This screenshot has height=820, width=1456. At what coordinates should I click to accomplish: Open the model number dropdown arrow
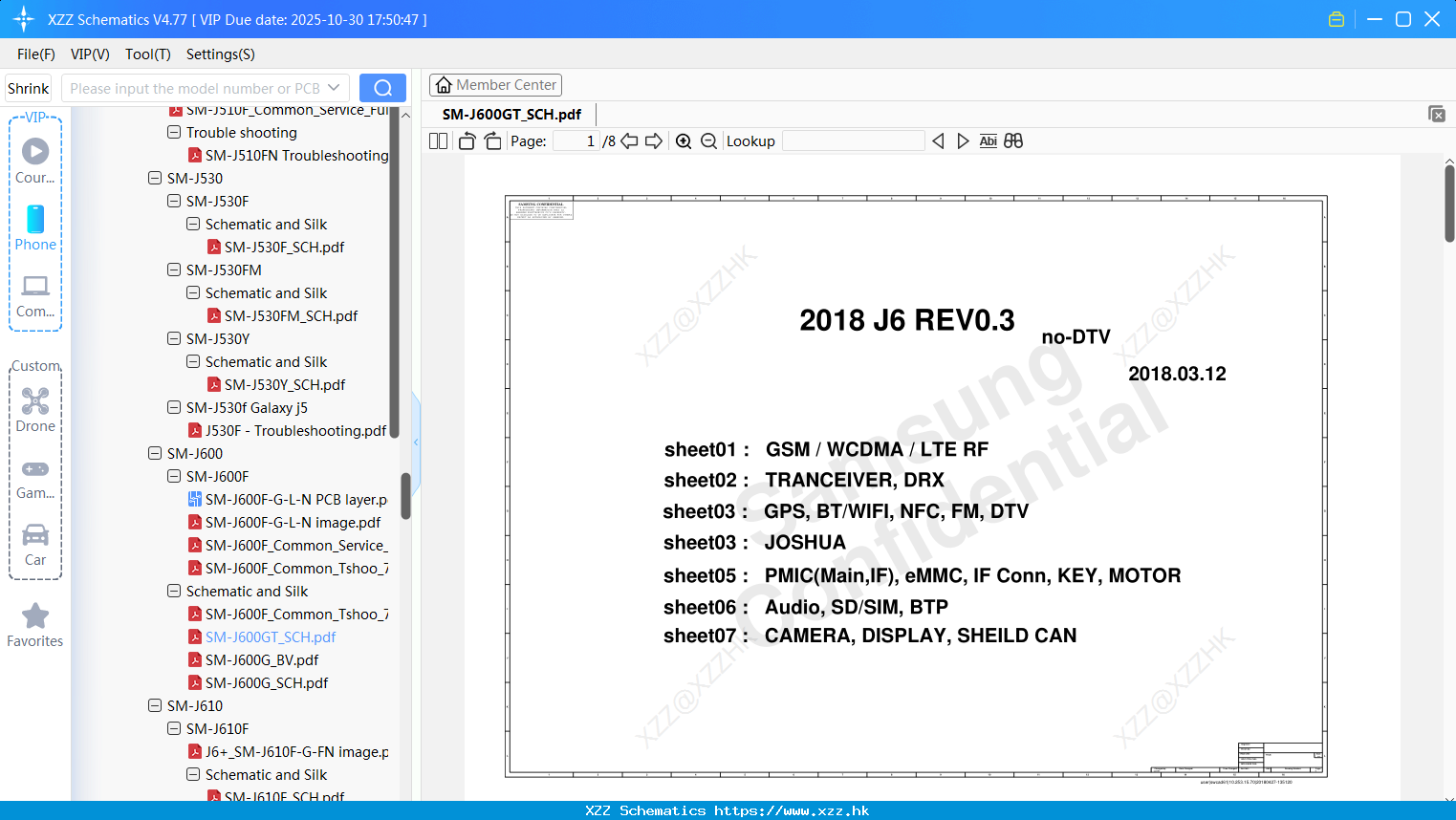(334, 88)
